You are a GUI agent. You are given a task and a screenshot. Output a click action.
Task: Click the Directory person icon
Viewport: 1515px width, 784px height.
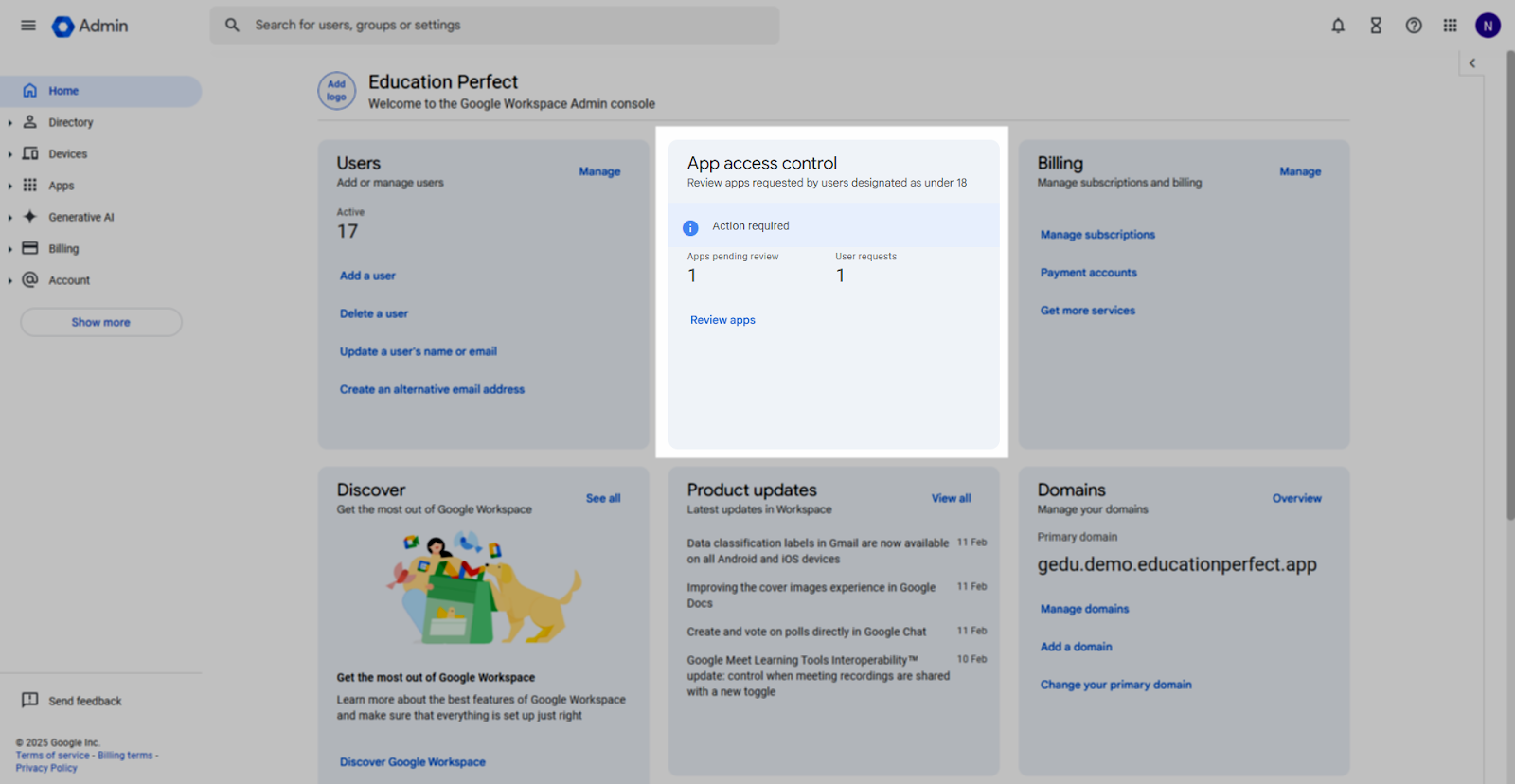(x=30, y=122)
